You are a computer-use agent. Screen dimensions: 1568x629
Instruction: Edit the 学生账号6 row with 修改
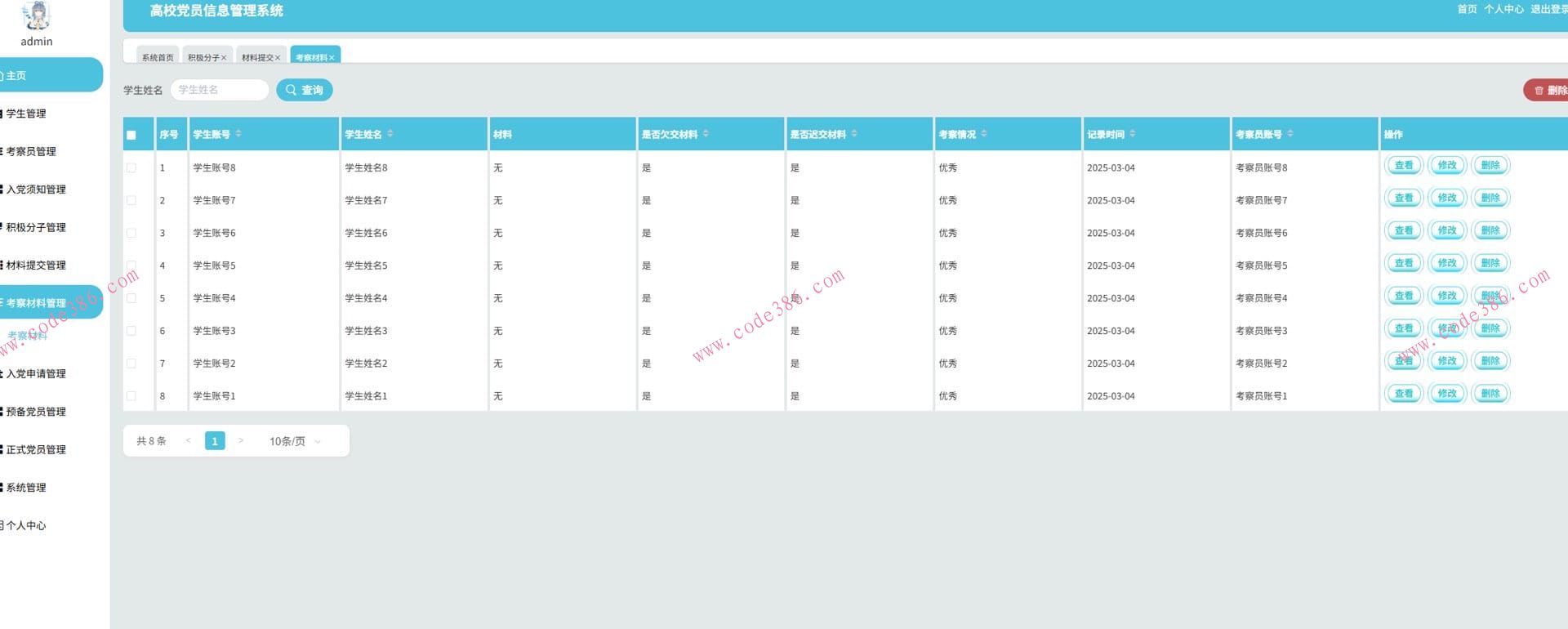[1447, 230]
